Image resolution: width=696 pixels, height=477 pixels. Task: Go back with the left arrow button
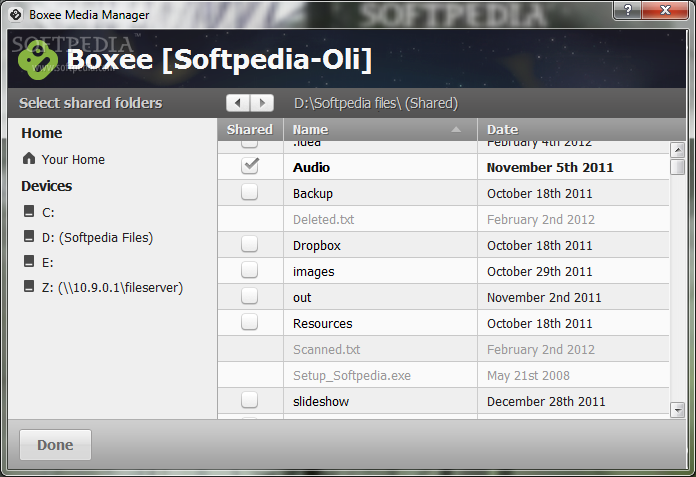(x=238, y=103)
